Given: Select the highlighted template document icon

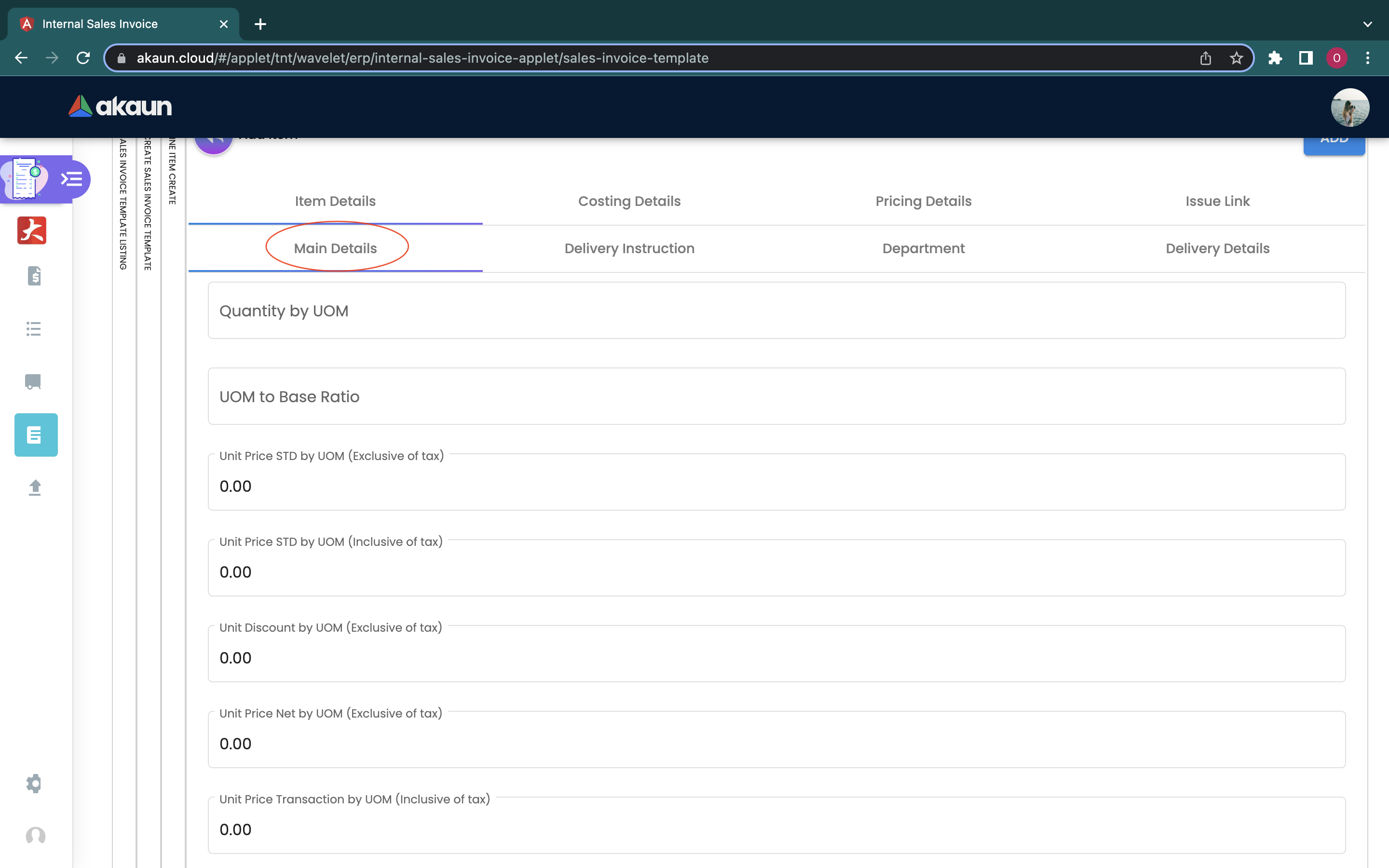Looking at the screenshot, I should point(36,434).
